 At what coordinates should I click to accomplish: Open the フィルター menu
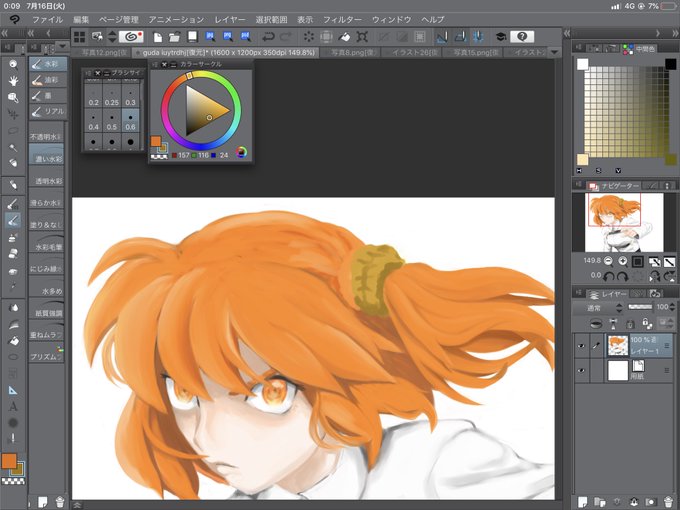(342, 20)
